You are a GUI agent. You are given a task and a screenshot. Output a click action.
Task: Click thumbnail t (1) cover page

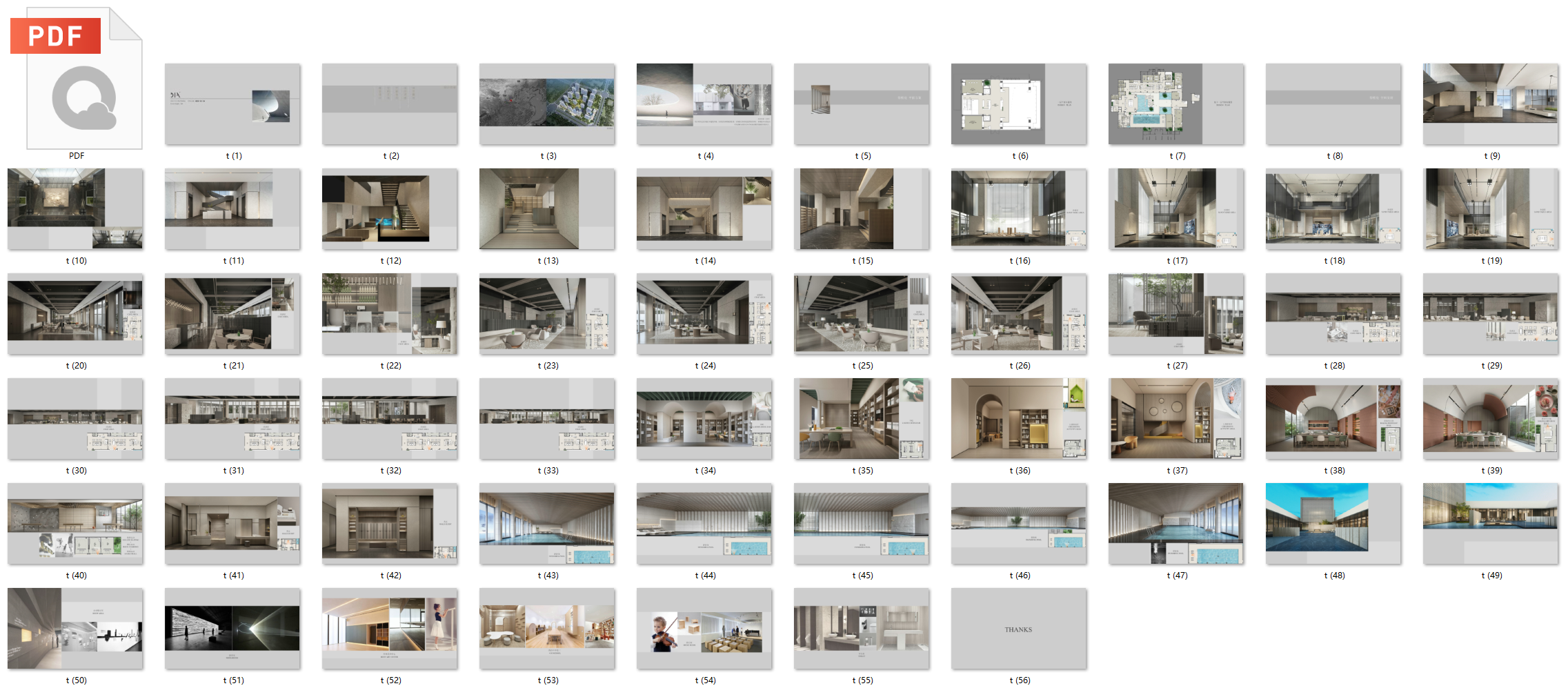click(x=232, y=104)
